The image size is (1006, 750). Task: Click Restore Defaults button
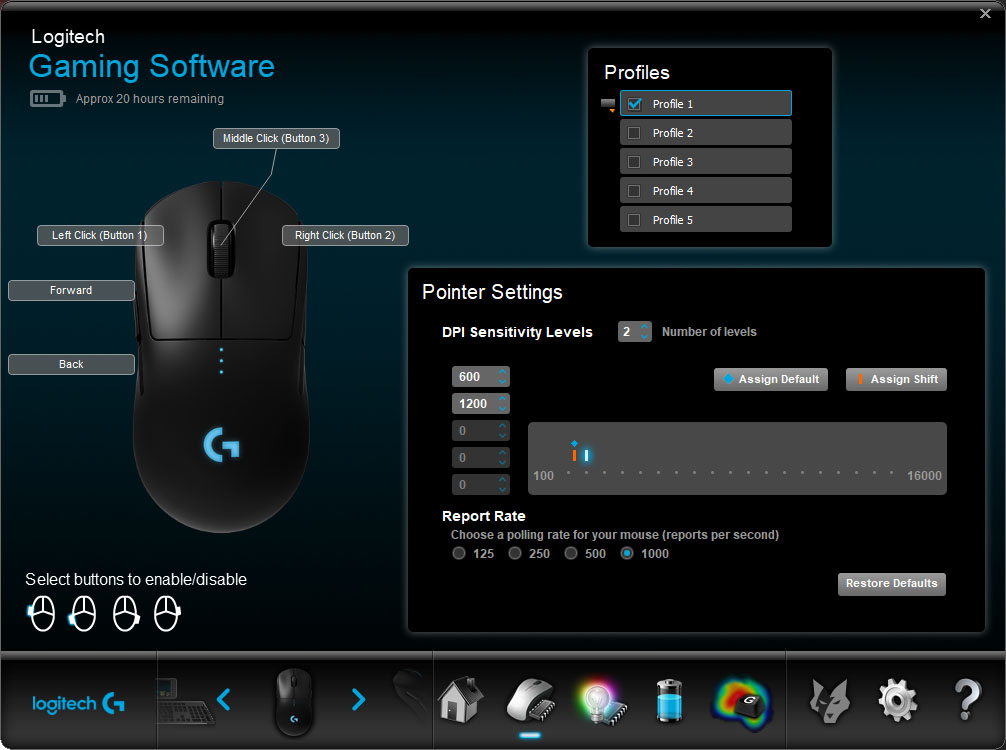tap(891, 584)
